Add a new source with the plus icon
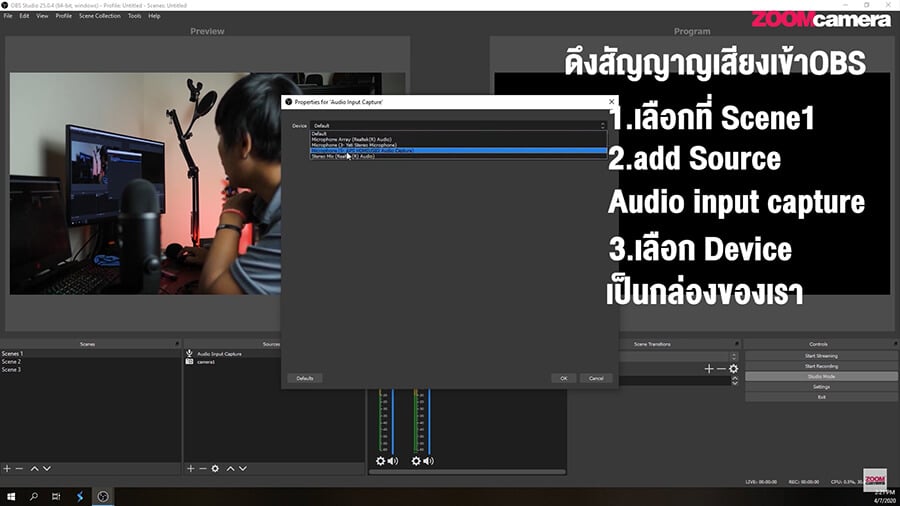The width and height of the screenshot is (900, 506). 191,469
